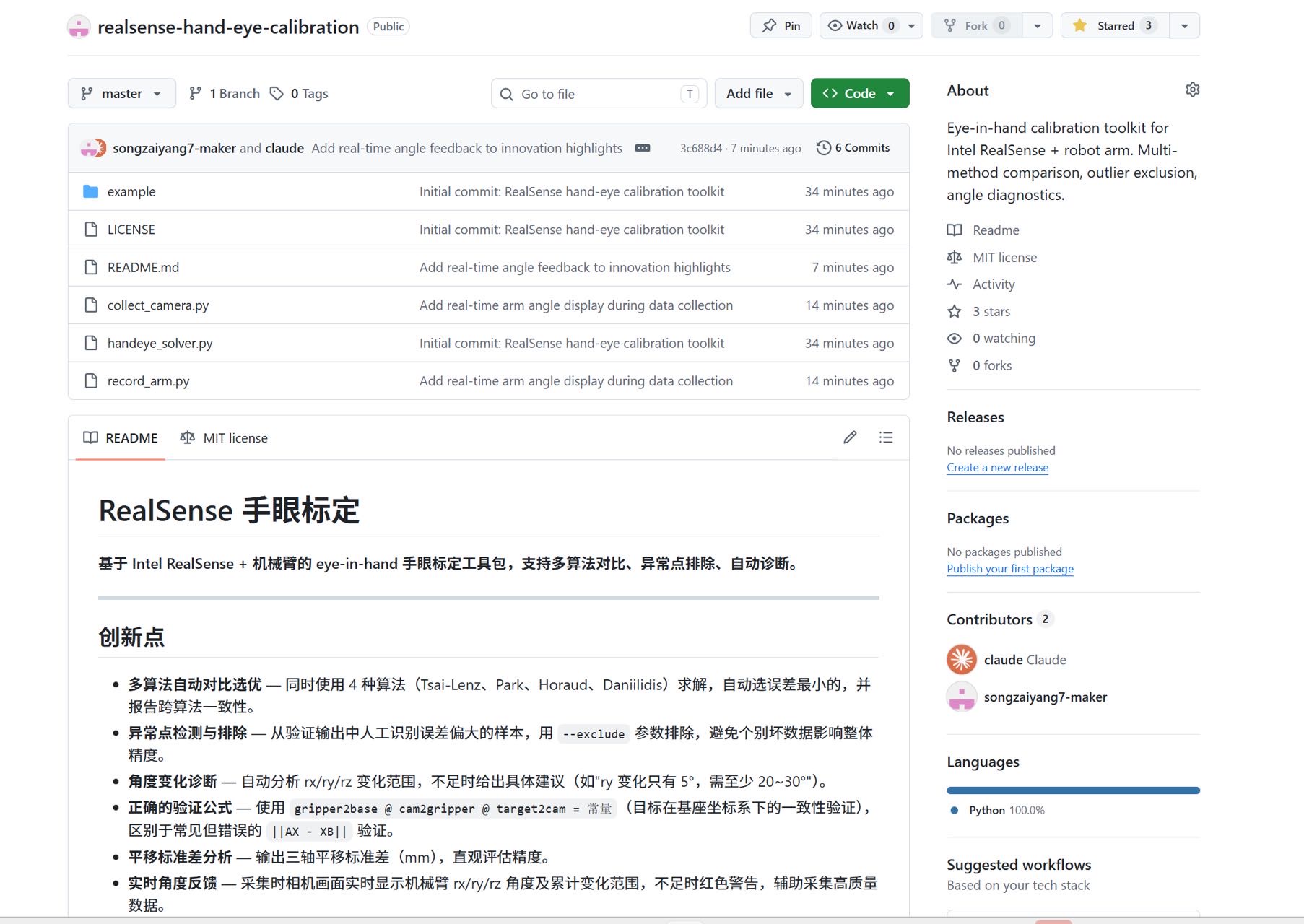
Task: Click the eye icon beside 0 watching
Action: coord(955,339)
